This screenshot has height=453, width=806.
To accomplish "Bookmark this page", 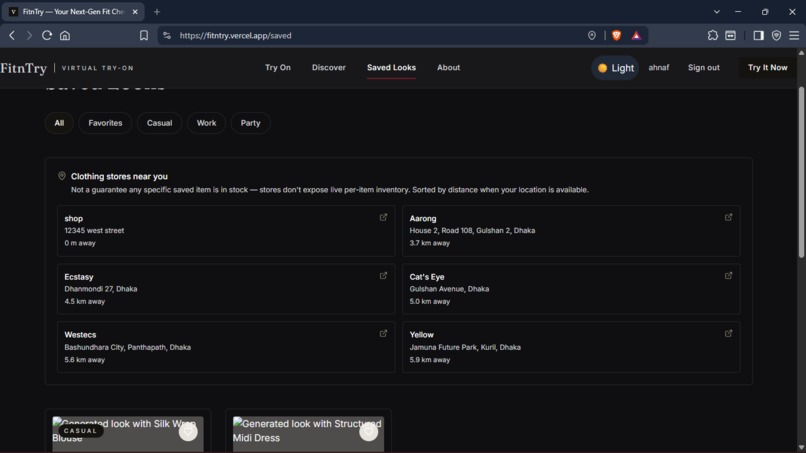I will 144,35.
